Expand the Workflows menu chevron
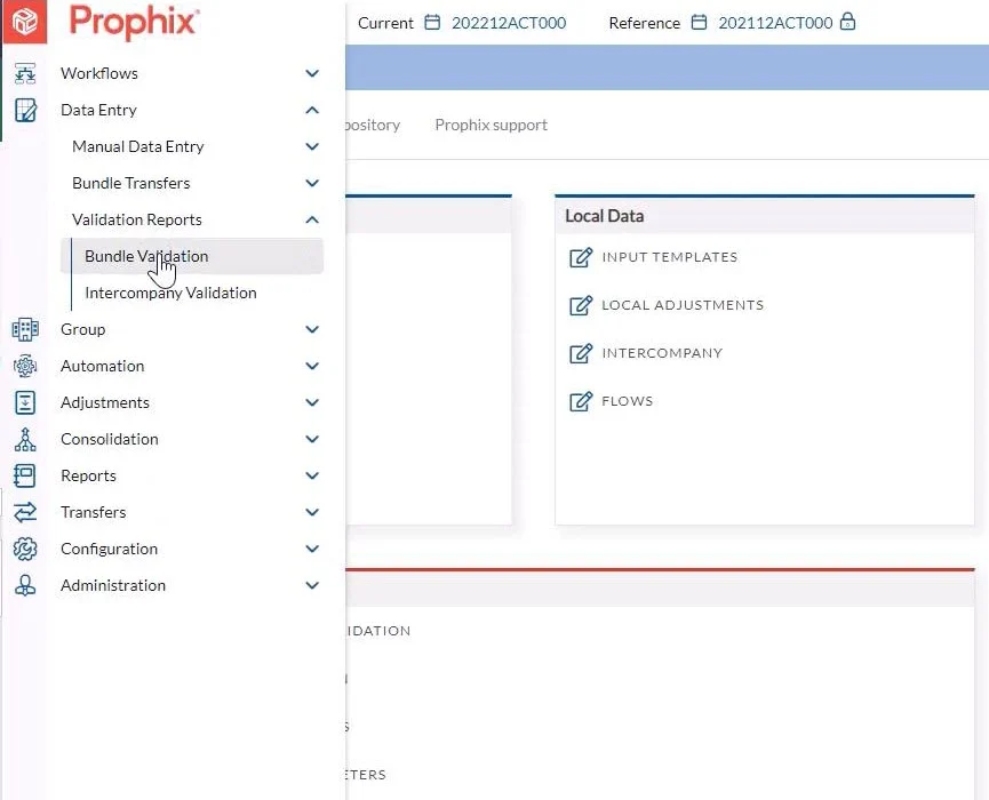 [312, 73]
